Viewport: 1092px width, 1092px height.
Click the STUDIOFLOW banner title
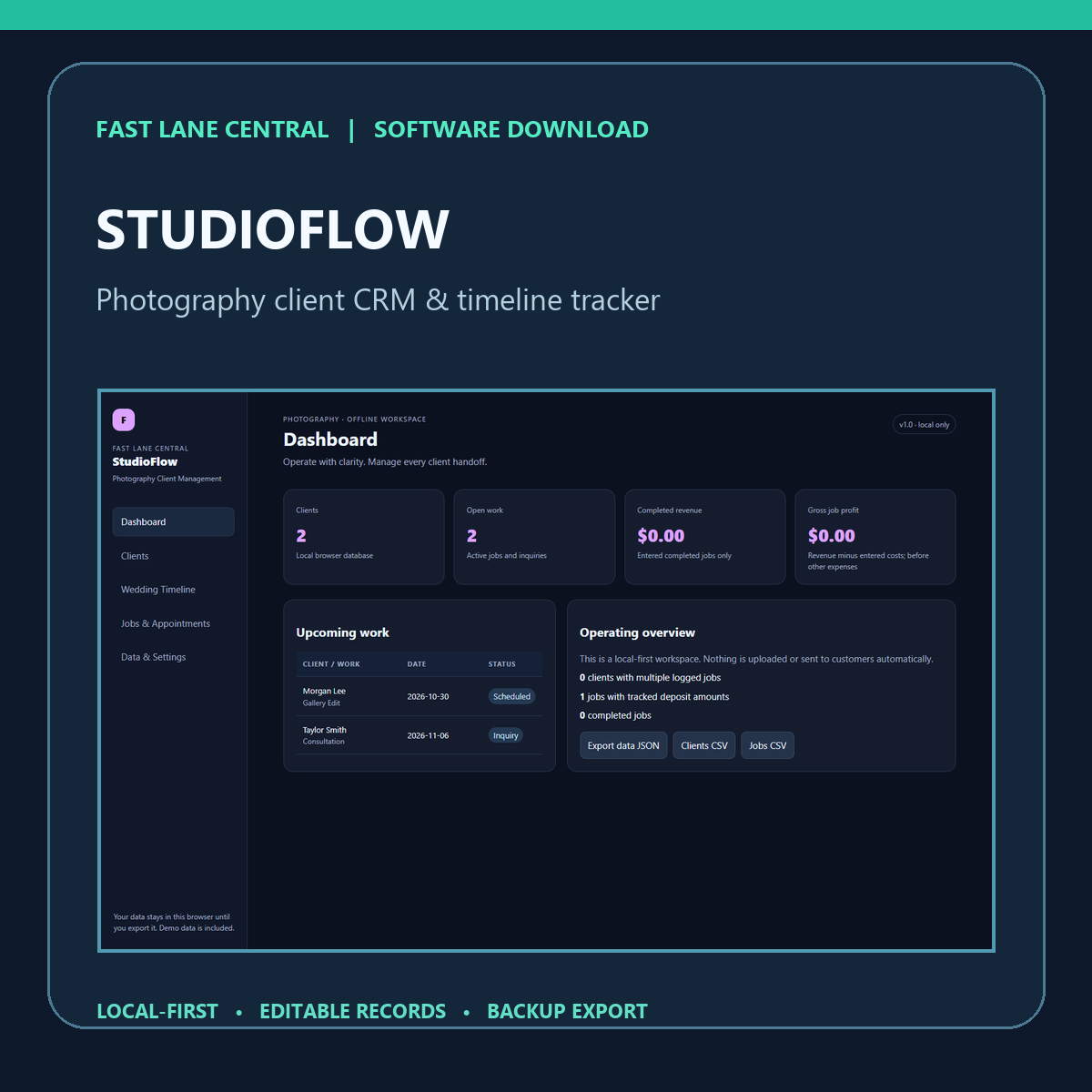[273, 229]
